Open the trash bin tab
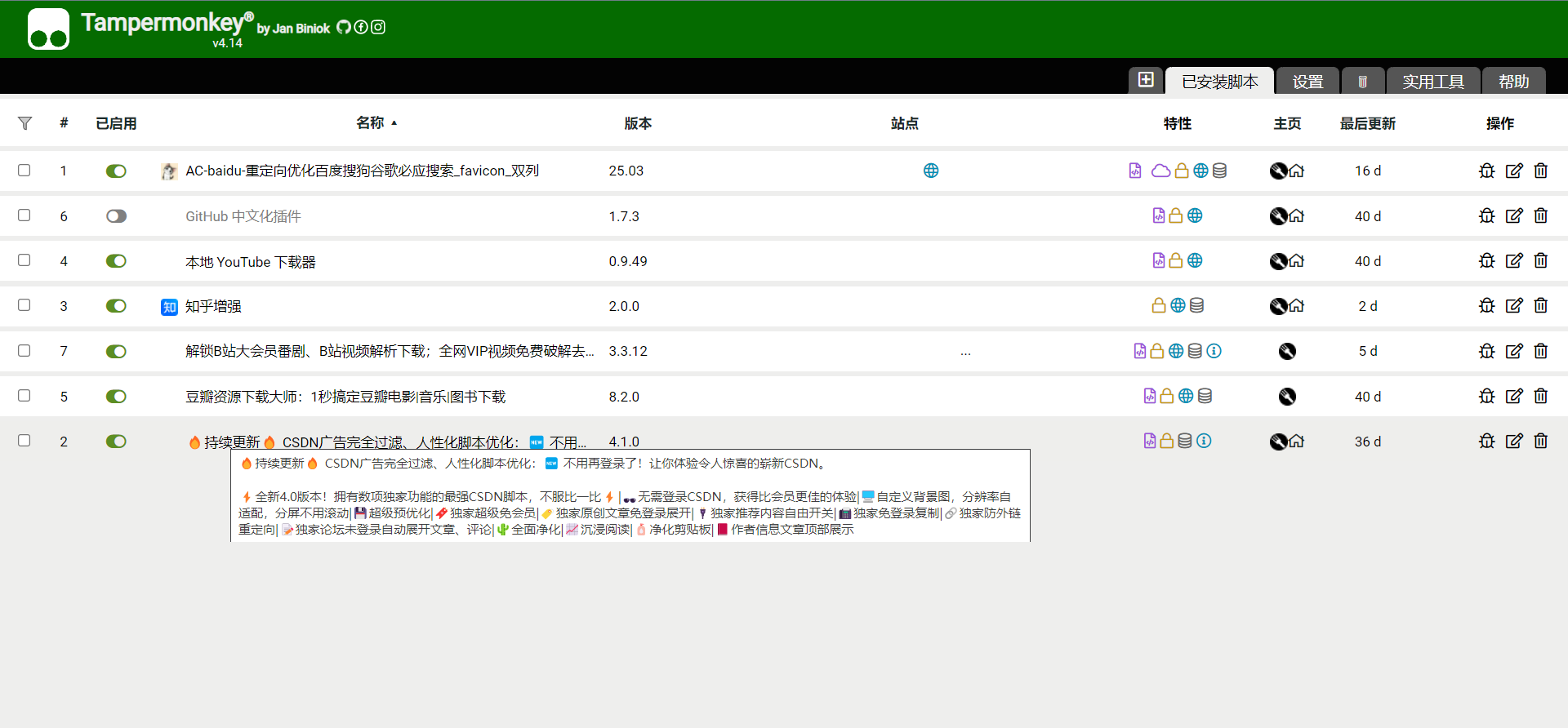This screenshot has width=1568, height=728. coord(1362,82)
